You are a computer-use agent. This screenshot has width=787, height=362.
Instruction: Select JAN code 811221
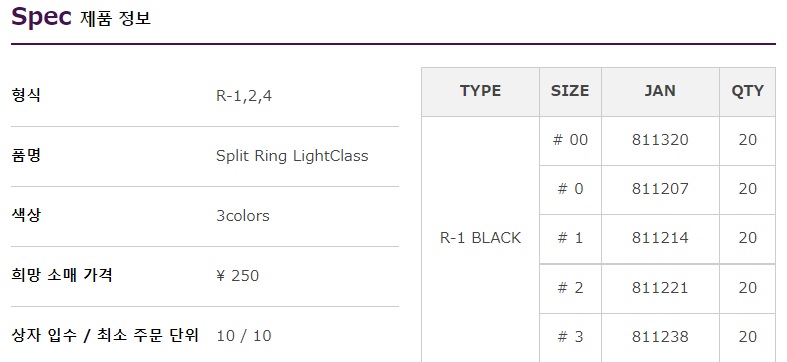[660, 288]
